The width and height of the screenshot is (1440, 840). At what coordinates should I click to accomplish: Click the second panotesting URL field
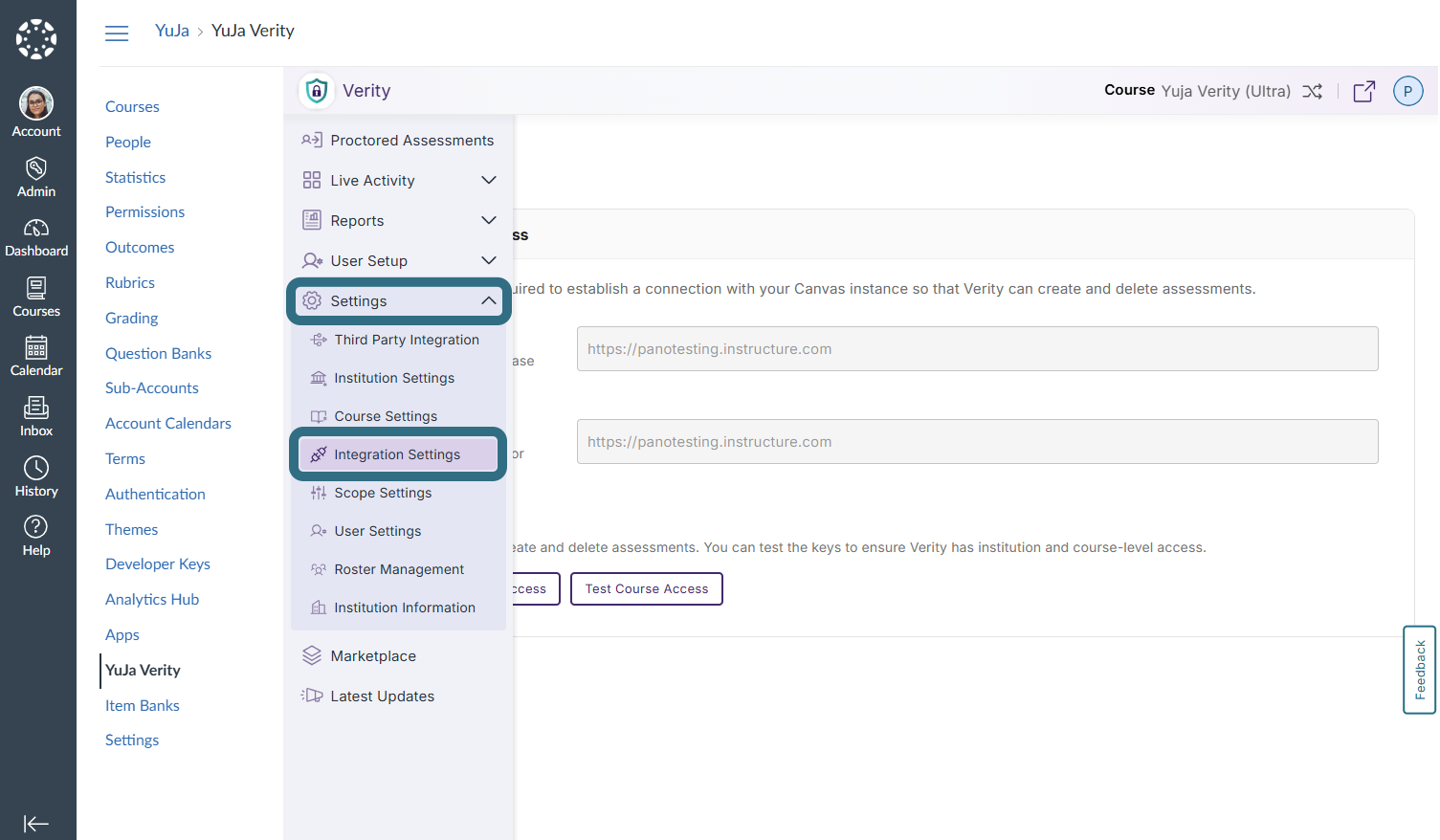pyautogui.click(x=977, y=442)
